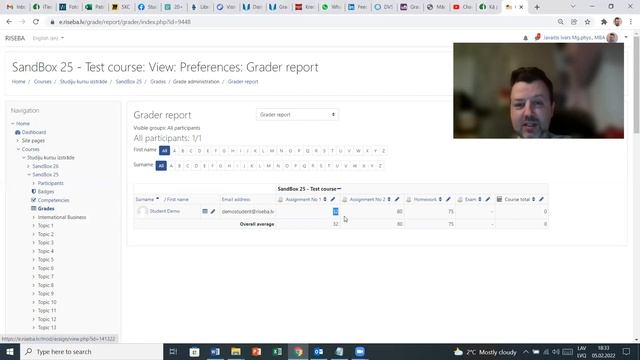640x360 pixels.
Task: Open Grader report dropdown selector
Action: tap(297, 115)
